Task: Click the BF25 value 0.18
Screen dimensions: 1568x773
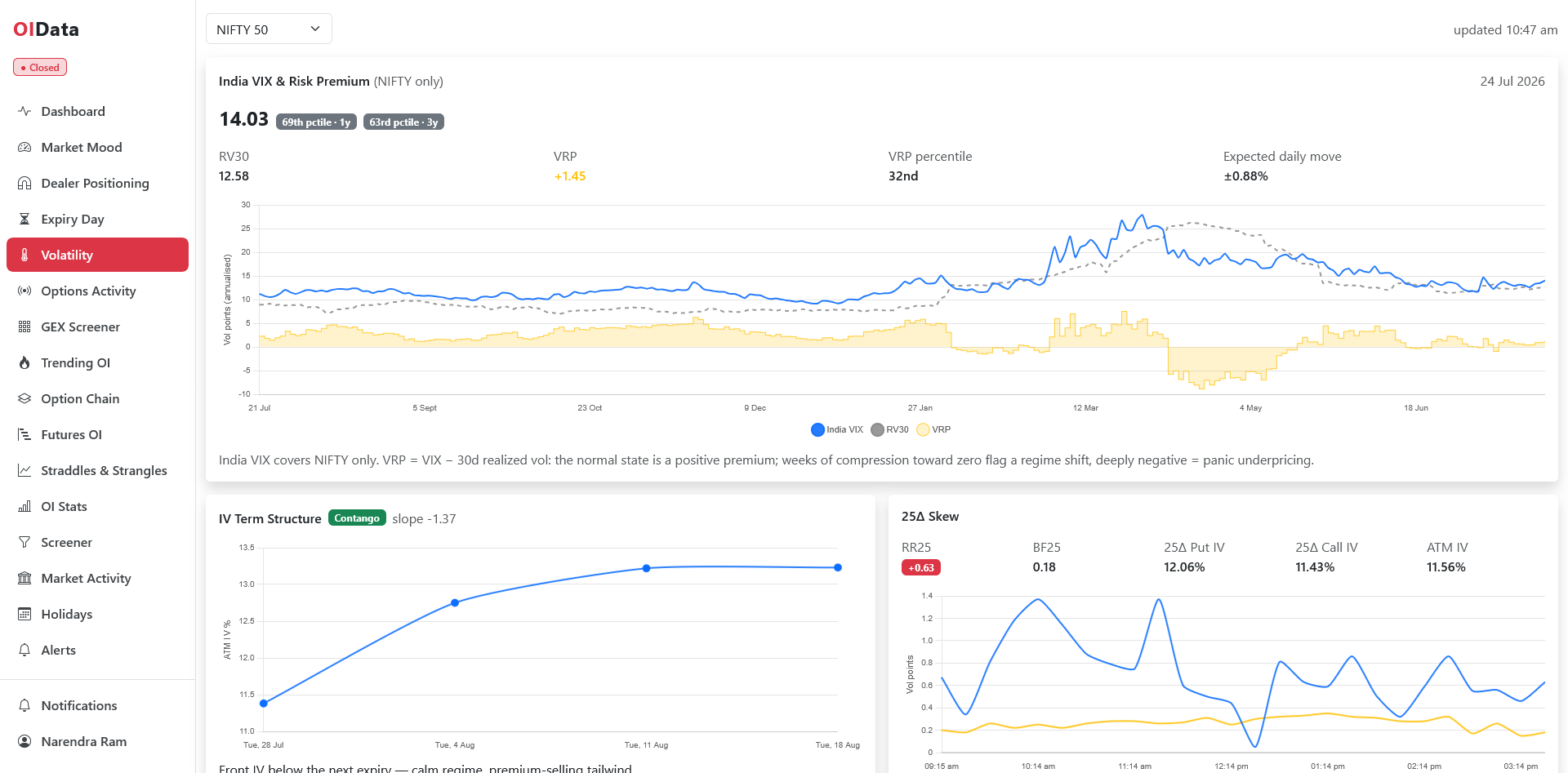Action: pyautogui.click(x=1044, y=566)
